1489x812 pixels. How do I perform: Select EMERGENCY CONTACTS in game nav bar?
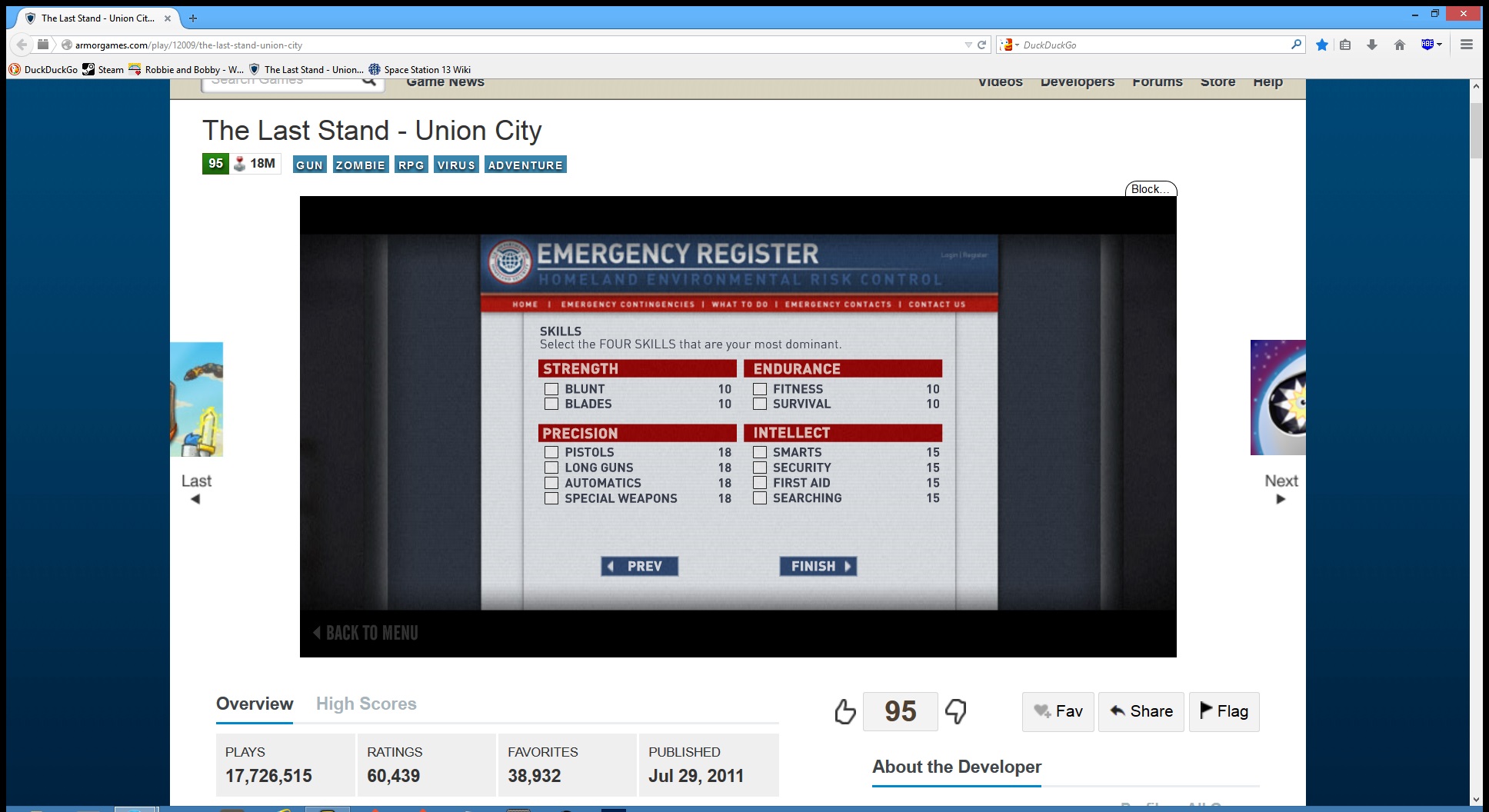pos(838,304)
